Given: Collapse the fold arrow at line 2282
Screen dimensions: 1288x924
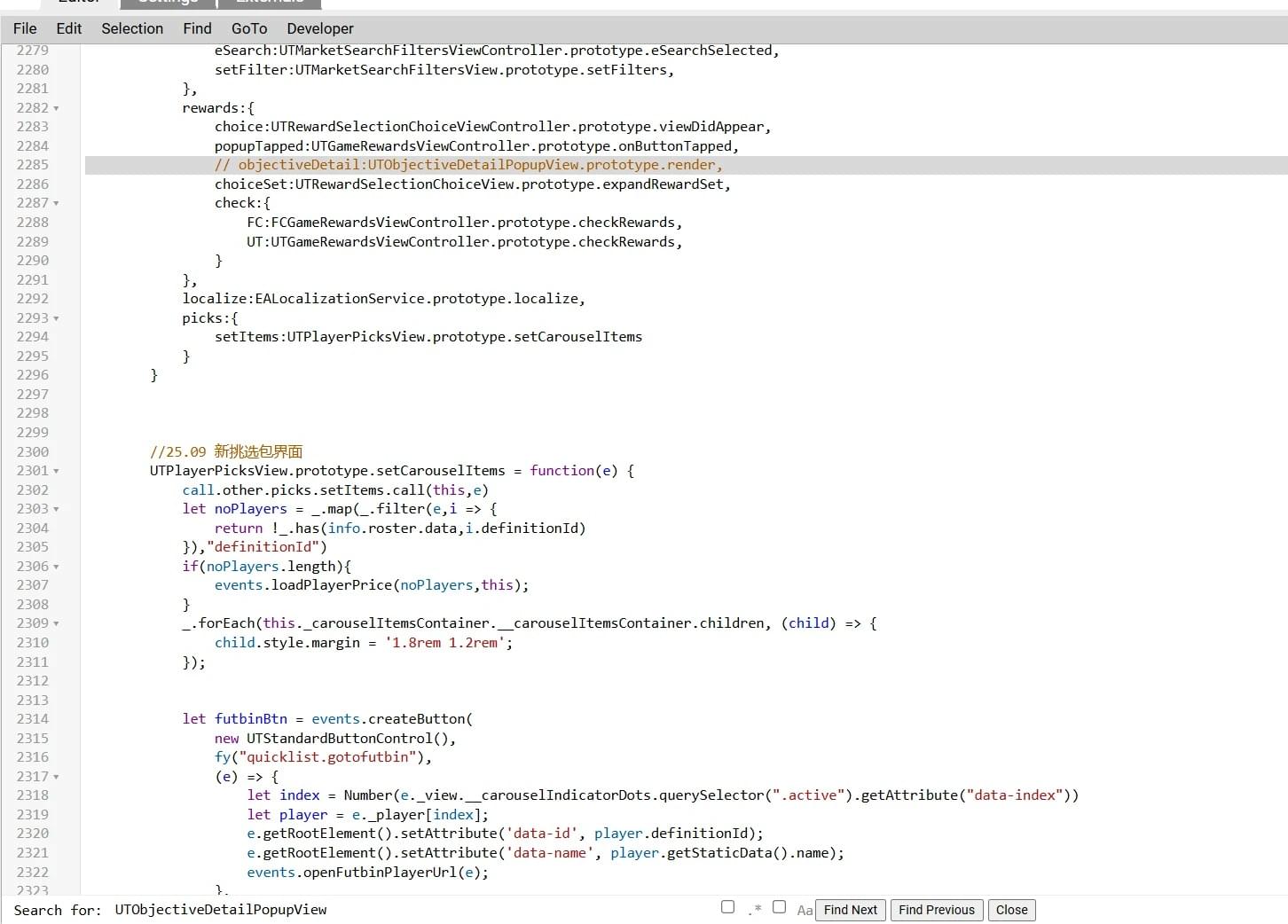Looking at the screenshot, I should click(56, 108).
